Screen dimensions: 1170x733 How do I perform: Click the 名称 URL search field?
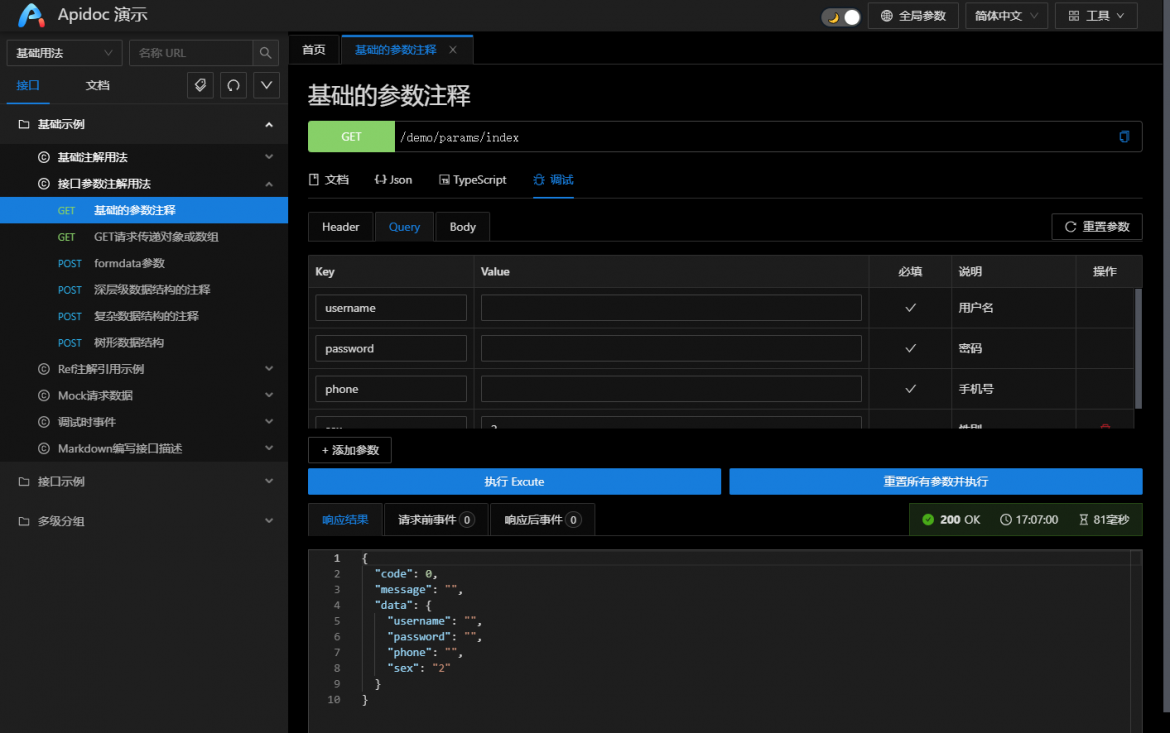tap(191, 53)
